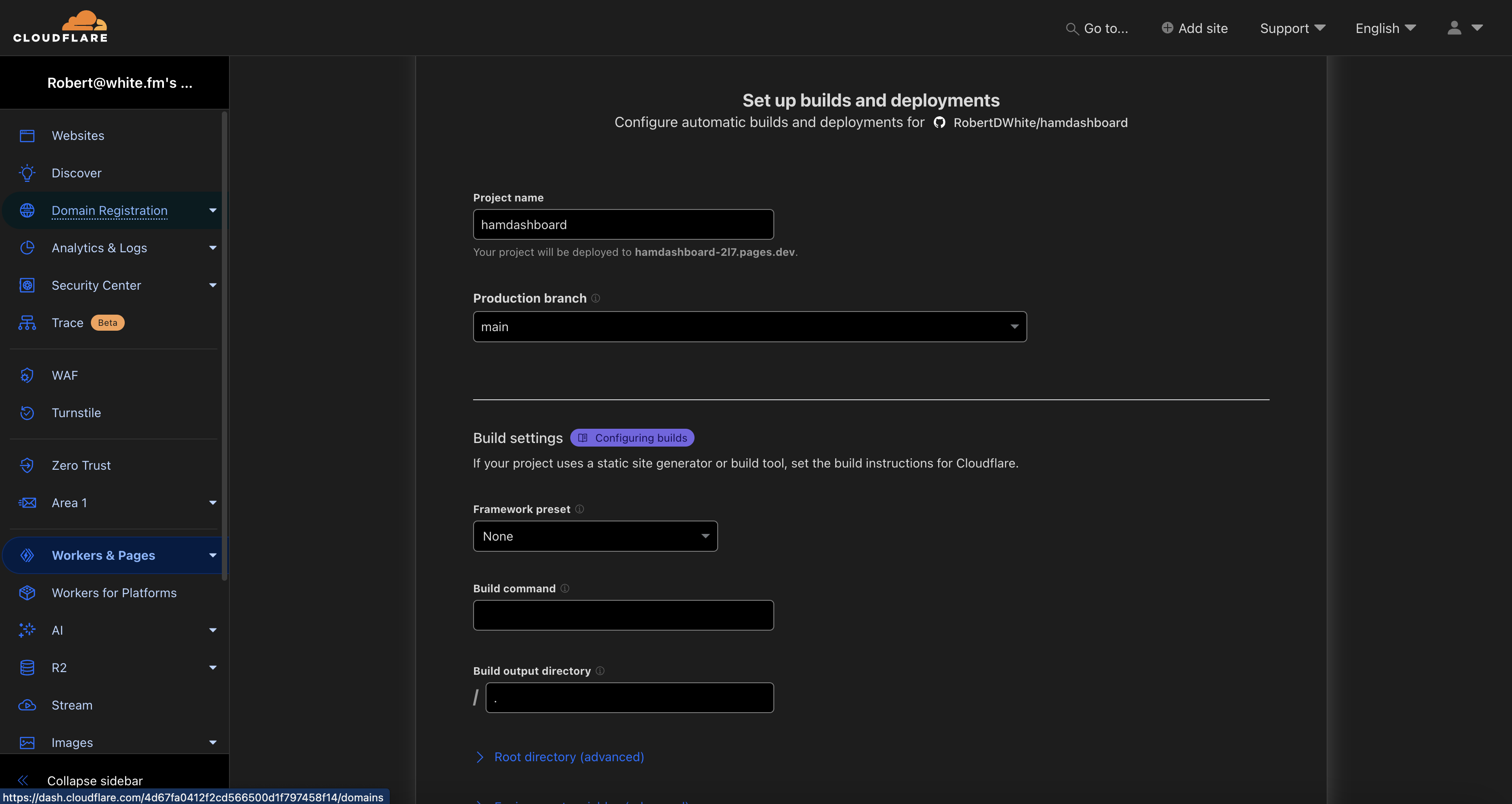Click the Websites sidebar icon
This screenshot has height=804, width=1512.
tap(27, 135)
